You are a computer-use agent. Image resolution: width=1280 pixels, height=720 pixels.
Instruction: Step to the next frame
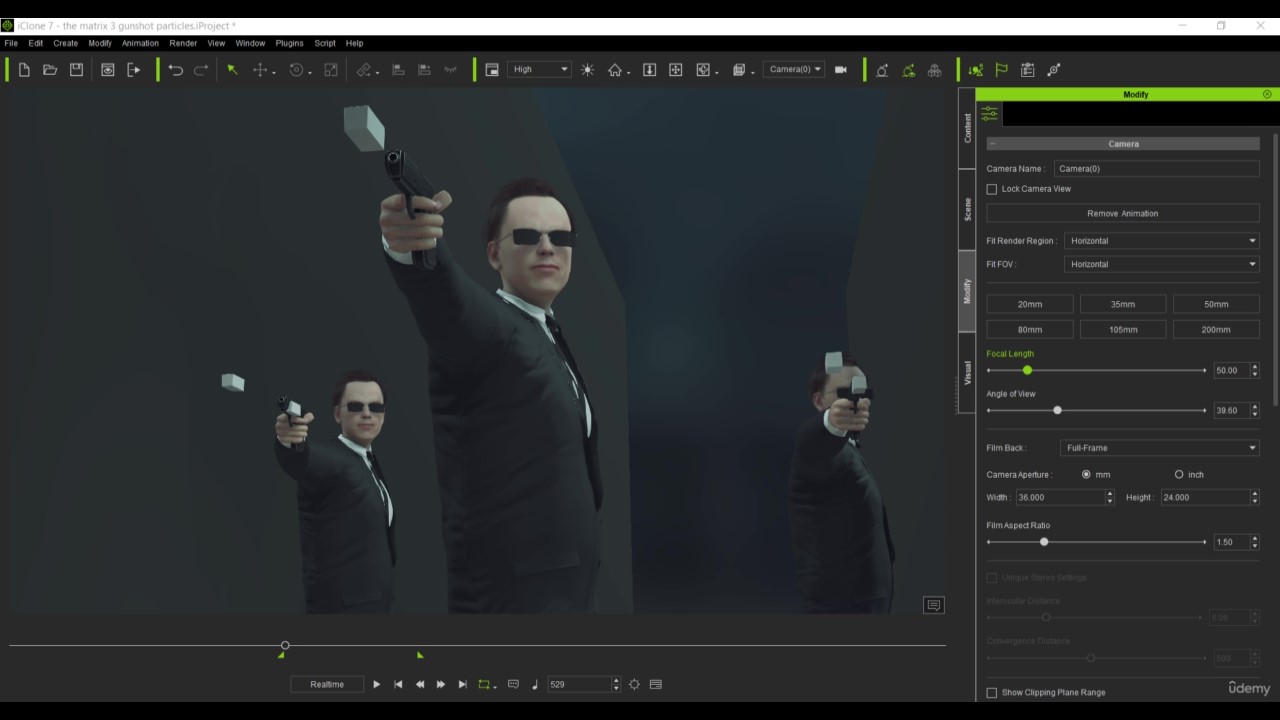(441, 684)
